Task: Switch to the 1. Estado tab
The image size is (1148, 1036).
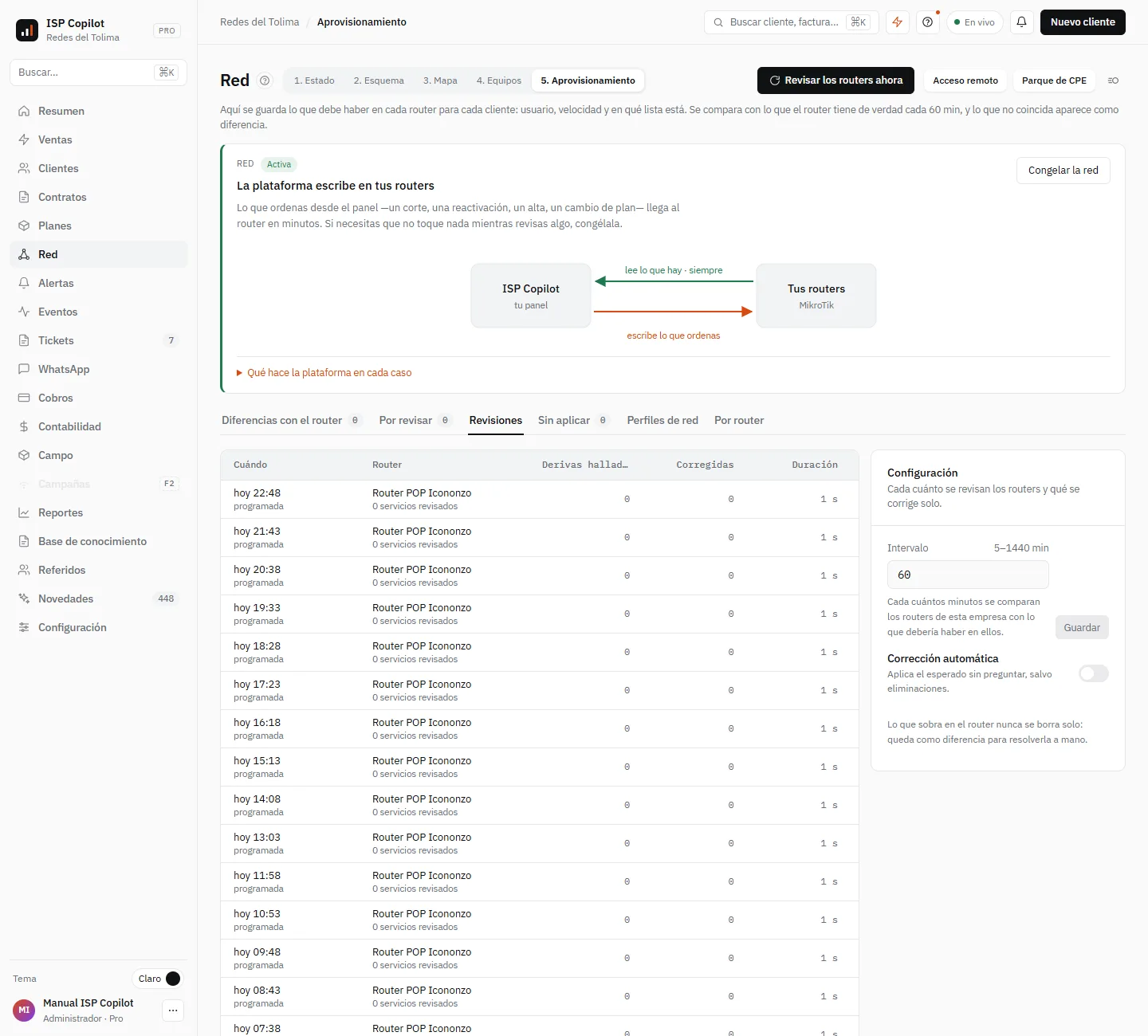Action: tap(314, 80)
